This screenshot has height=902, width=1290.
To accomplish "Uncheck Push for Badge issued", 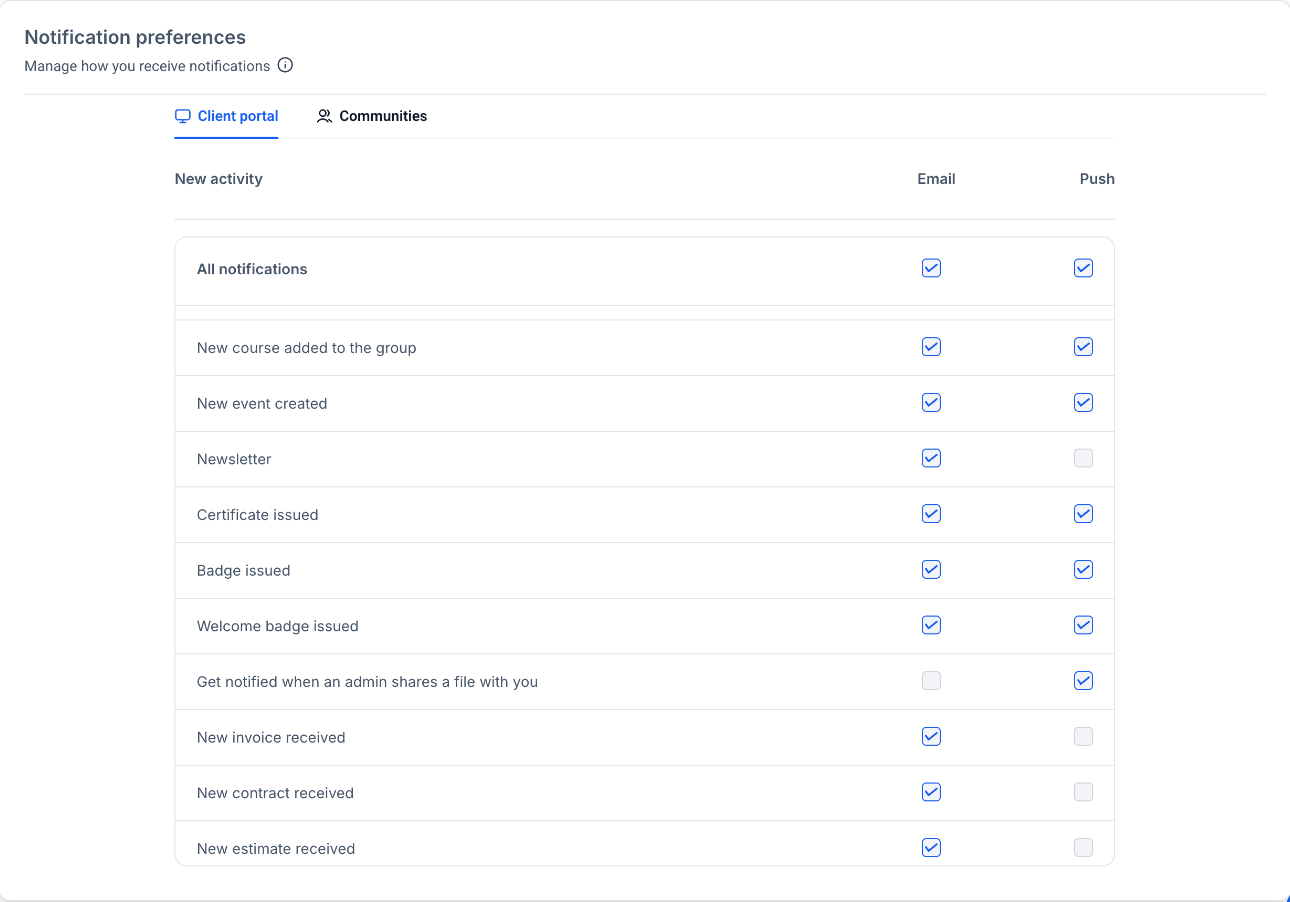I will (x=1083, y=570).
